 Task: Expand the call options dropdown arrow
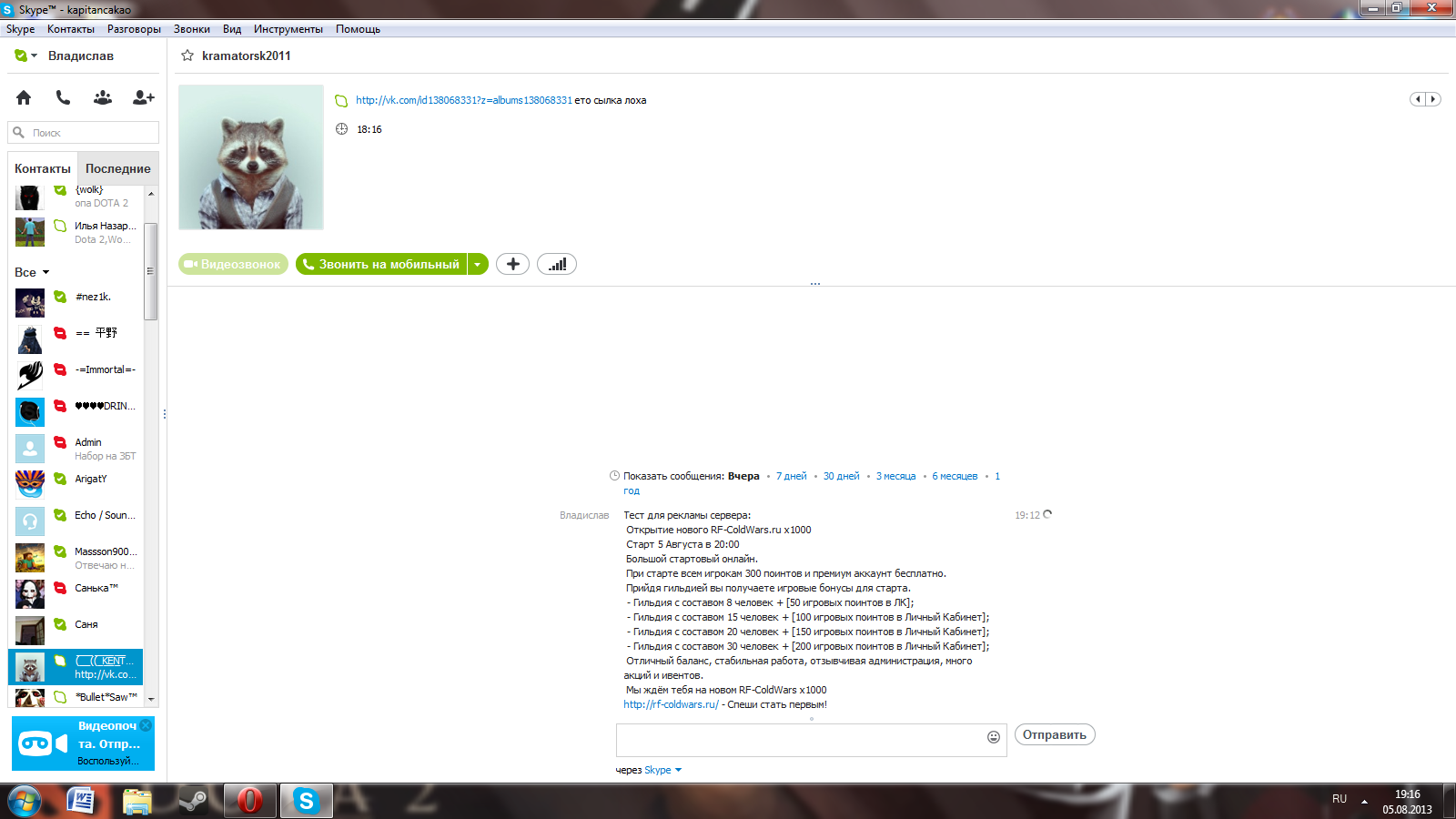[x=478, y=264]
